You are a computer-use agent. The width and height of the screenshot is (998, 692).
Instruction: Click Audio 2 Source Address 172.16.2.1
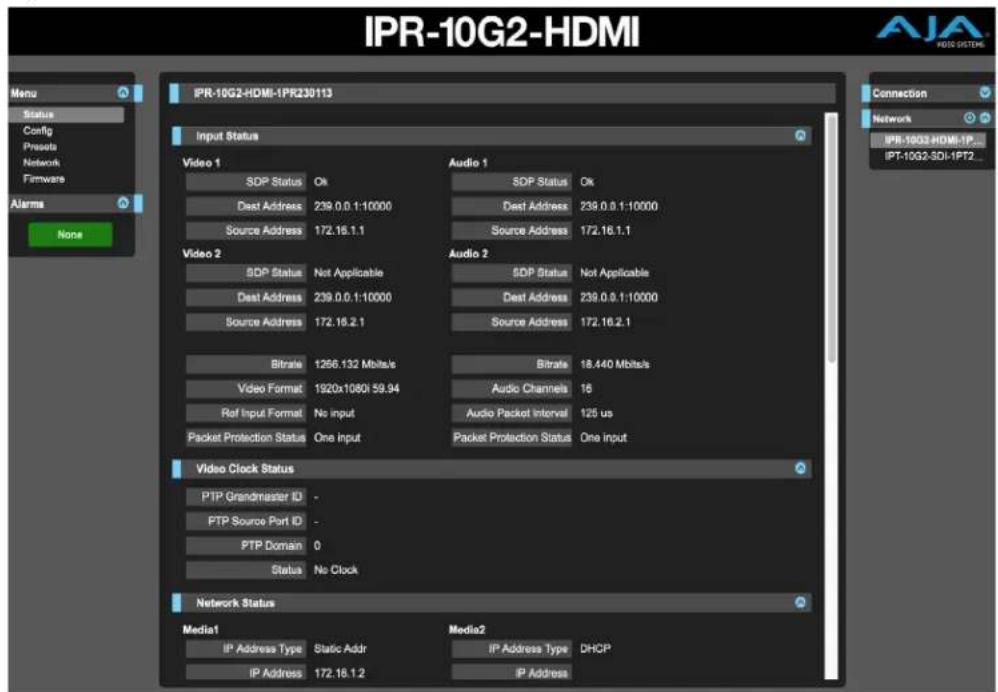[605, 322]
